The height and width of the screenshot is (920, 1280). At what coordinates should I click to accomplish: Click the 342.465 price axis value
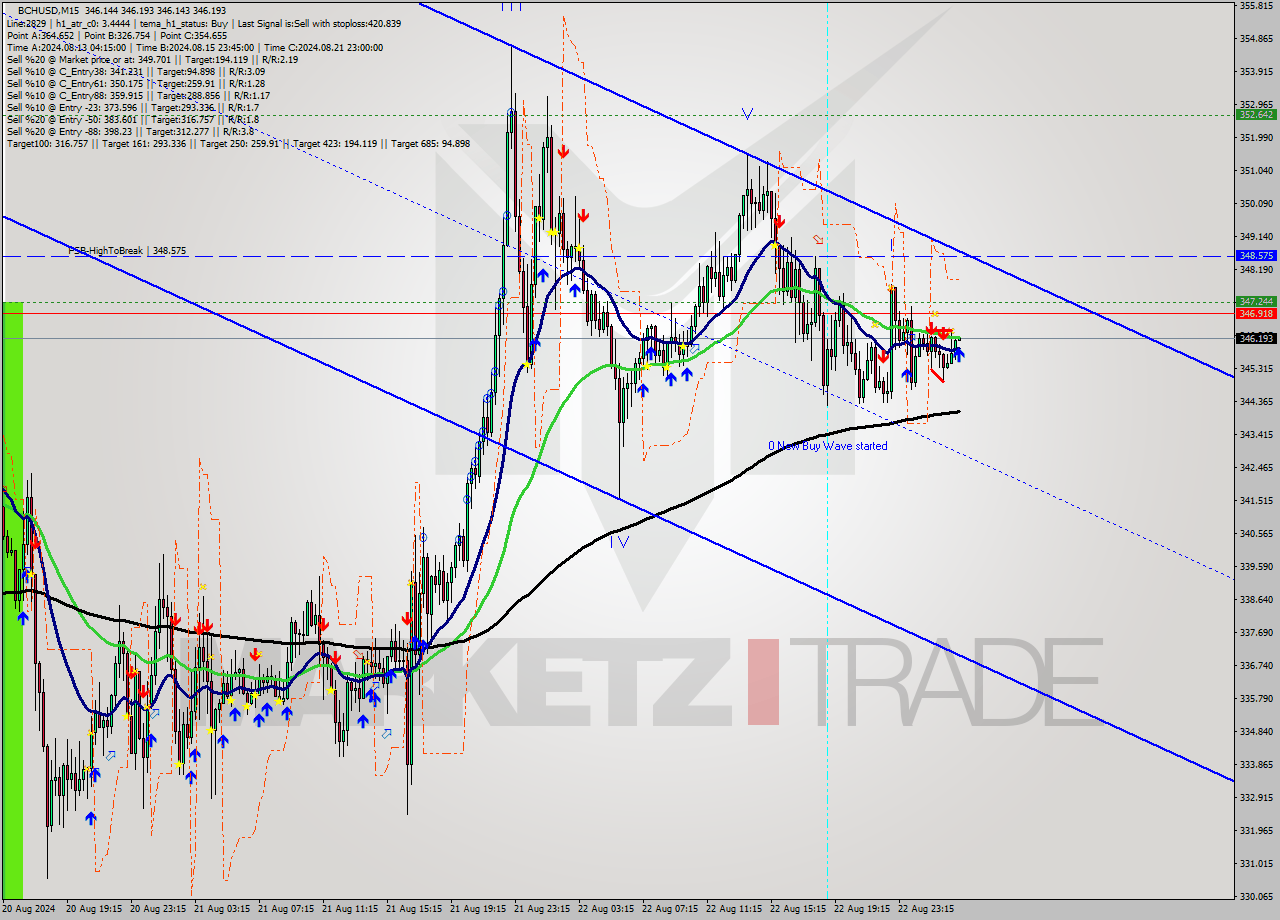click(x=1256, y=468)
